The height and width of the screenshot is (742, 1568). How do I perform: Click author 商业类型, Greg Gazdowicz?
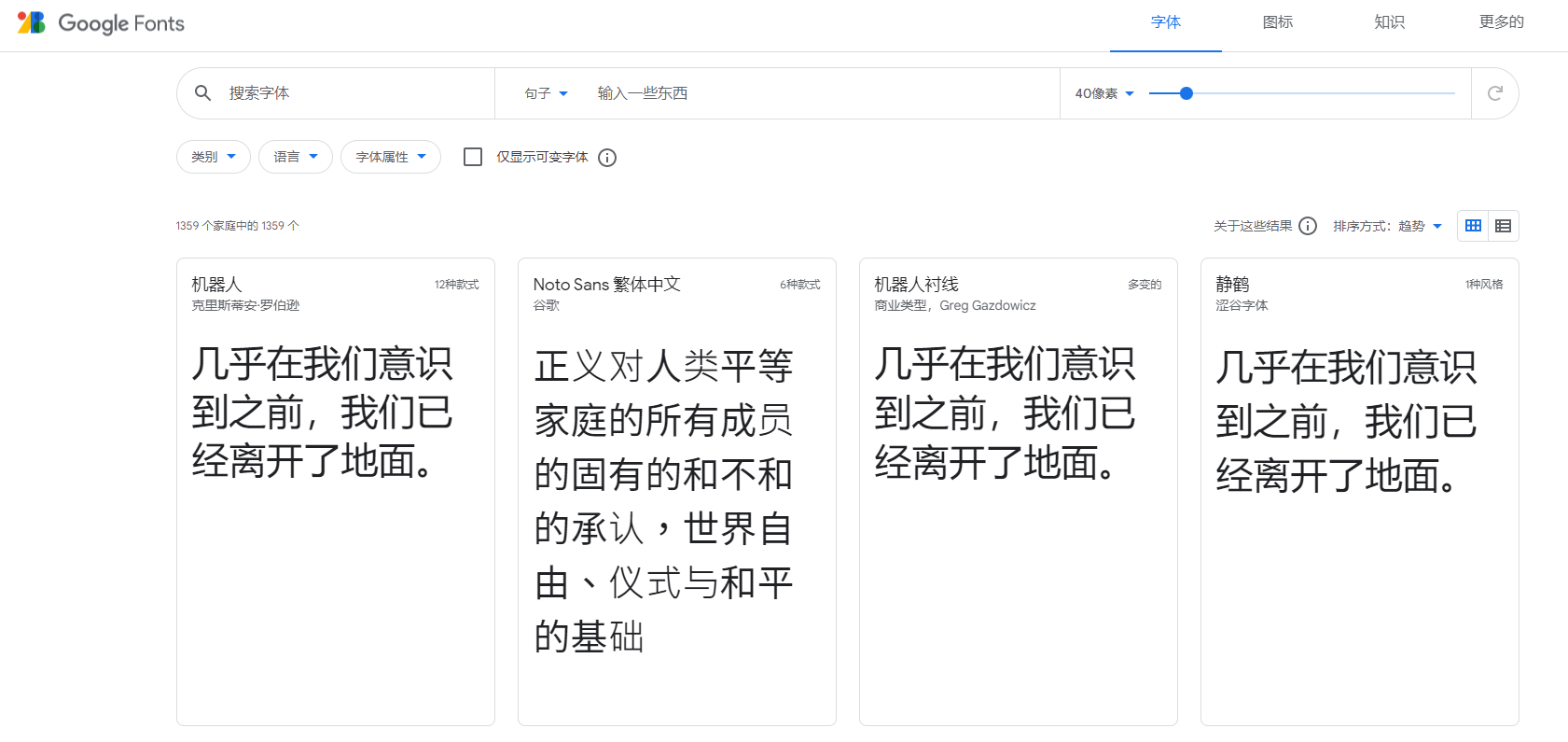[x=955, y=305]
